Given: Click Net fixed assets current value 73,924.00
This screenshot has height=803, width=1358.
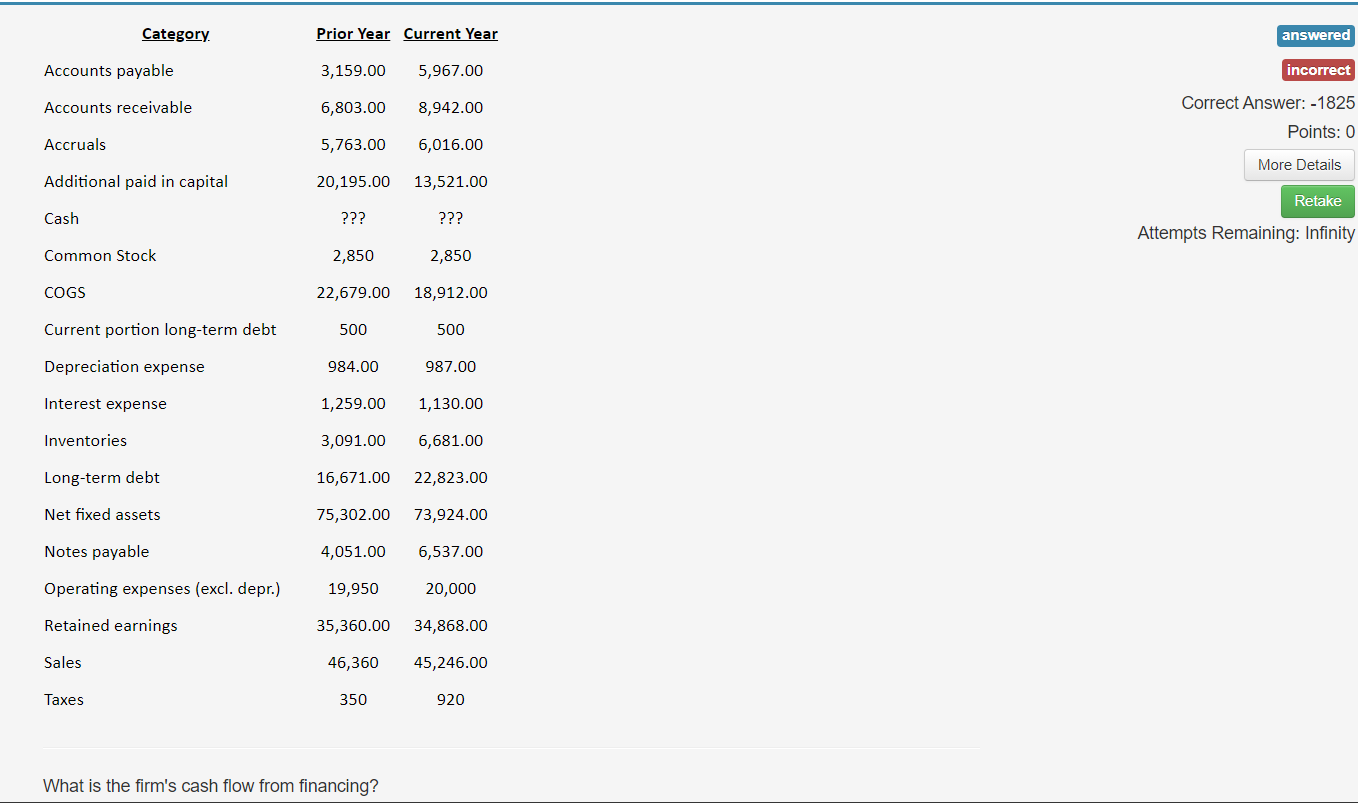Looking at the screenshot, I should tap(451, 515).
